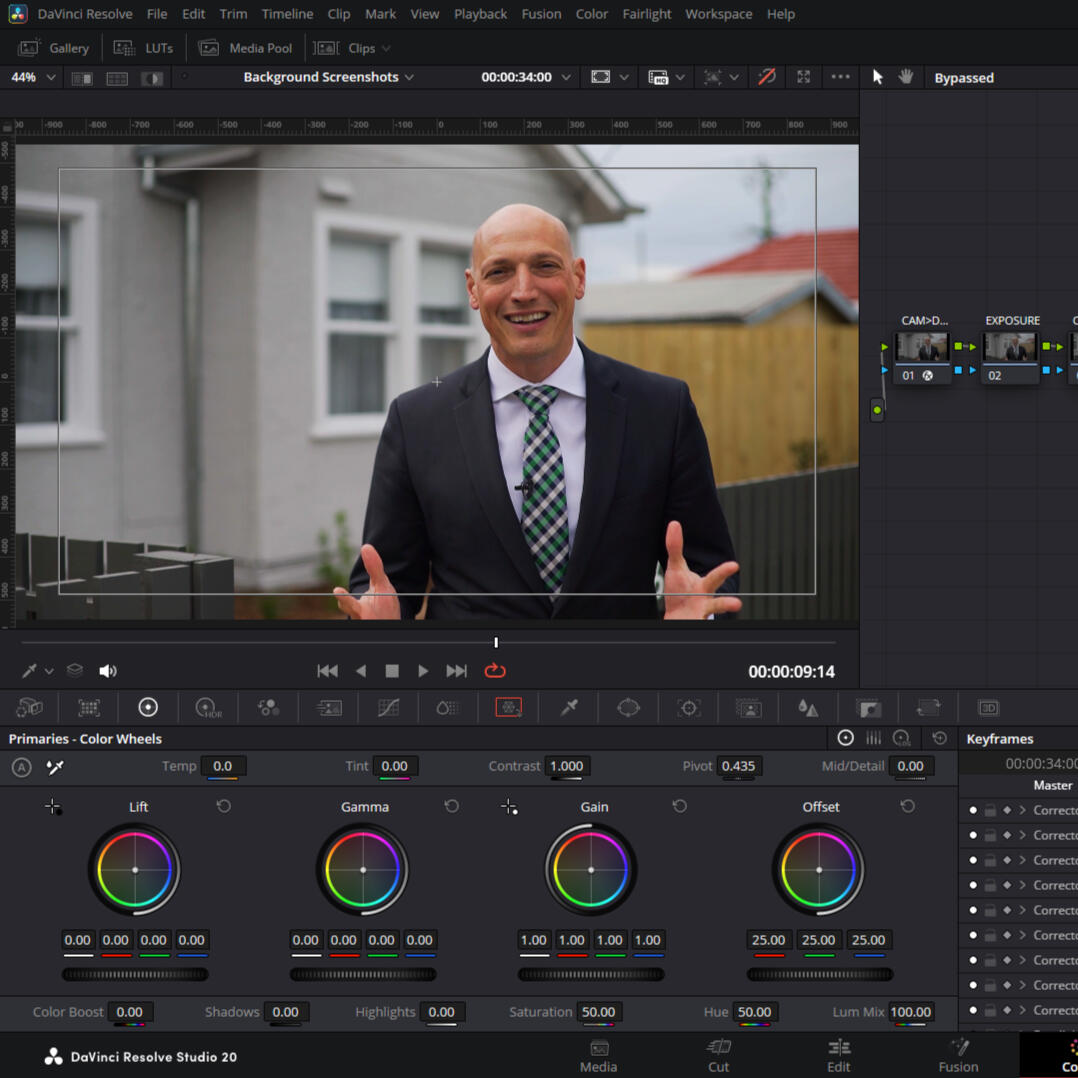Select the hand pan tool

pyautogui.click(x=906, y=77)
